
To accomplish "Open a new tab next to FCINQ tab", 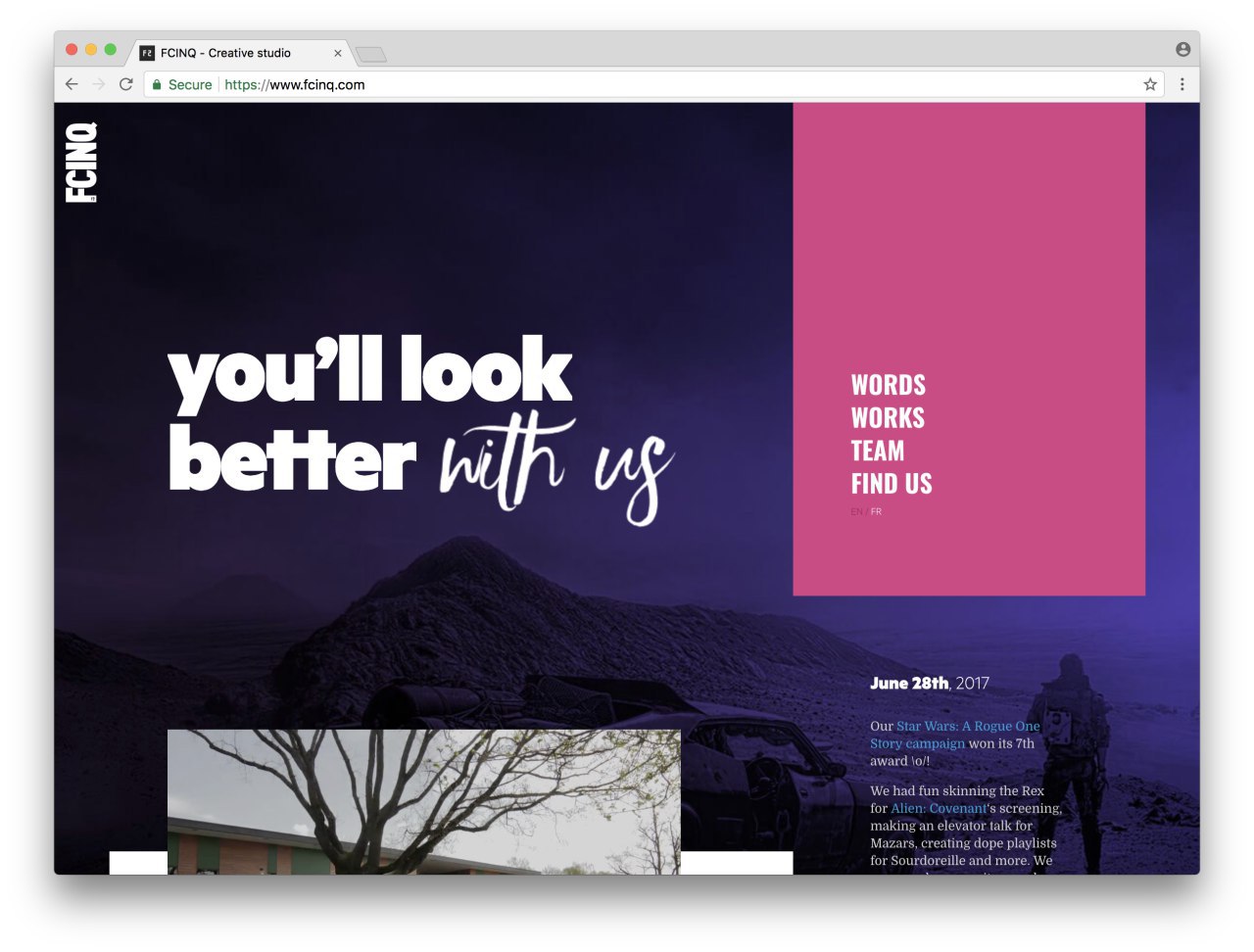I will click(x=371, y=54).
